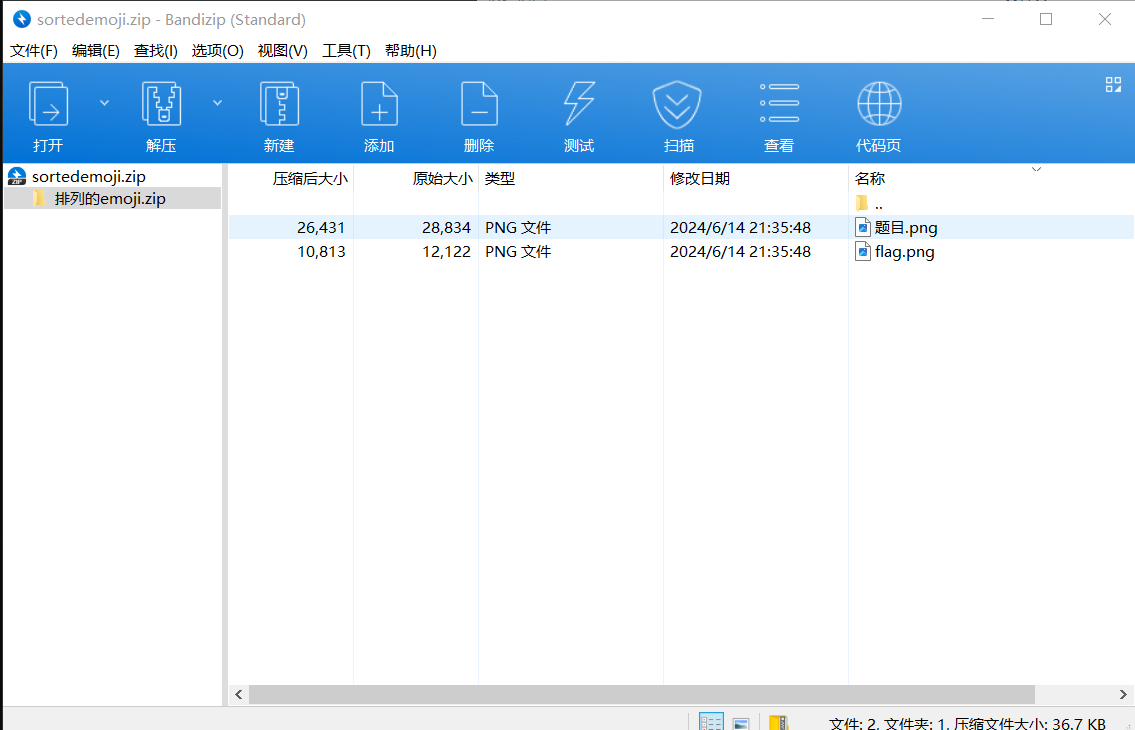This screenshot has width=1135, height=730.
Task: Switch to details list view in status bar
Action: (711, 721)
